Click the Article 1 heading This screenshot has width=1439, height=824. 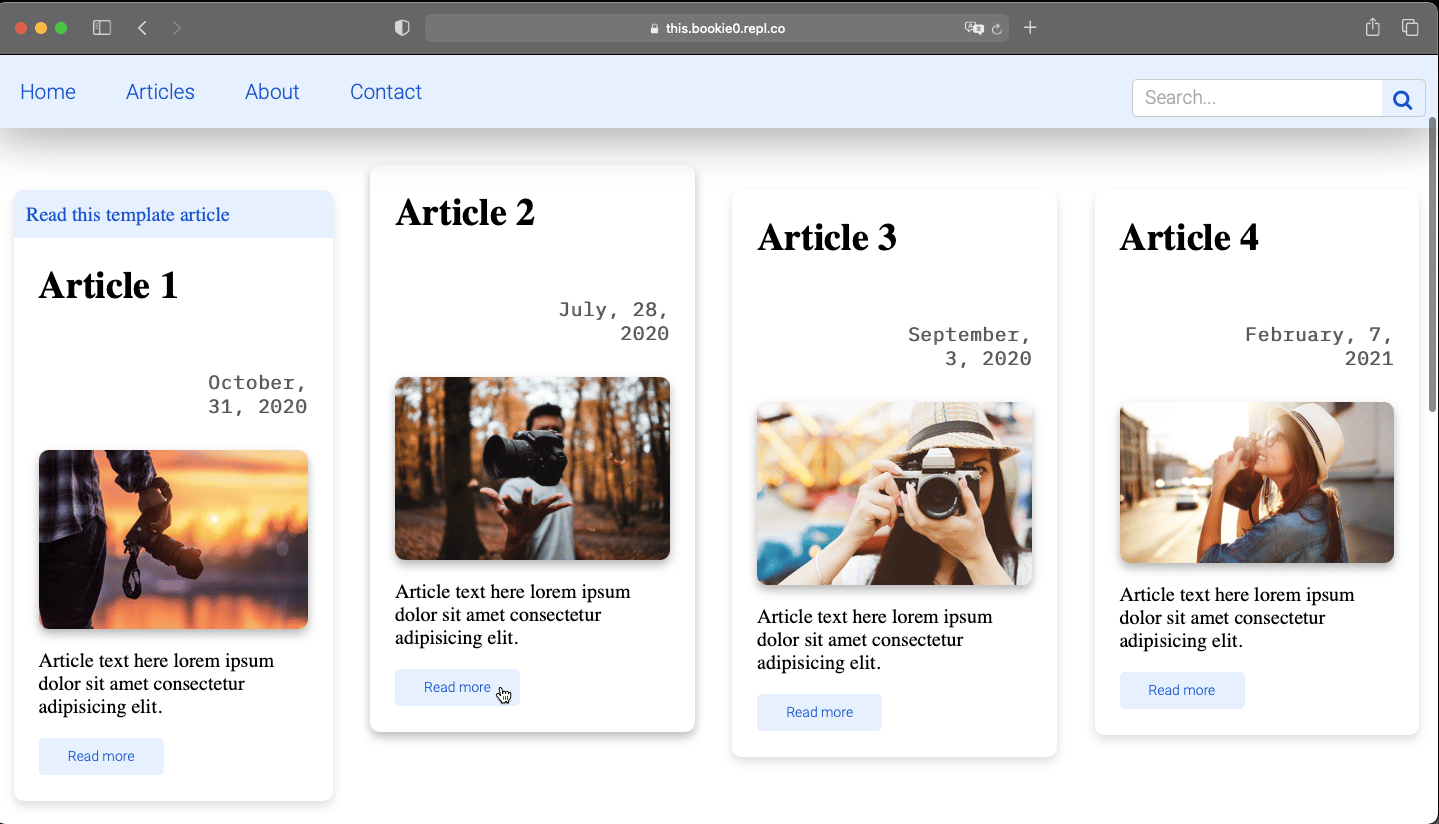click(x=108, y=286)
